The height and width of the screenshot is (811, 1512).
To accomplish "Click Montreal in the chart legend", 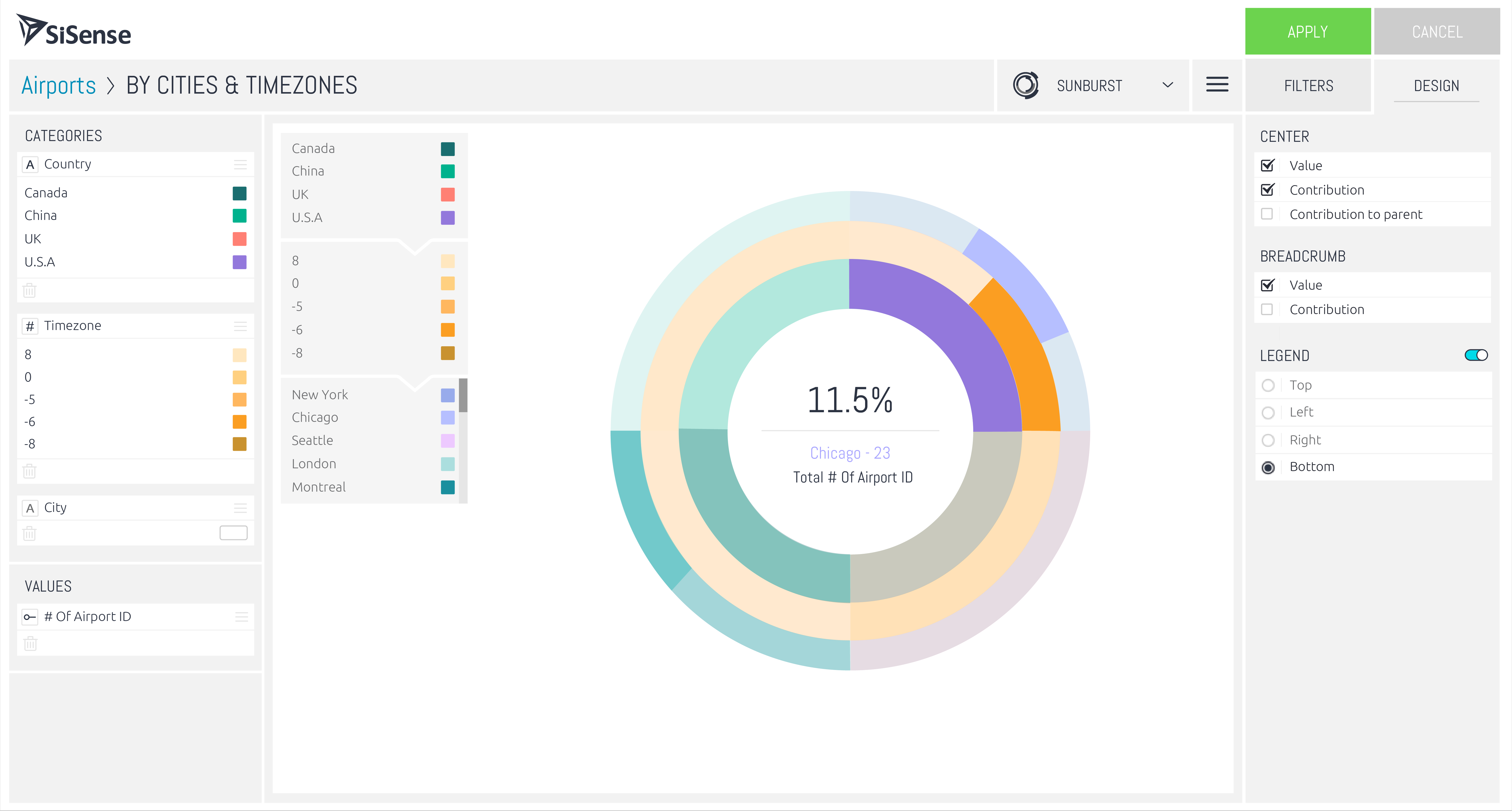I will coord(319,487).
